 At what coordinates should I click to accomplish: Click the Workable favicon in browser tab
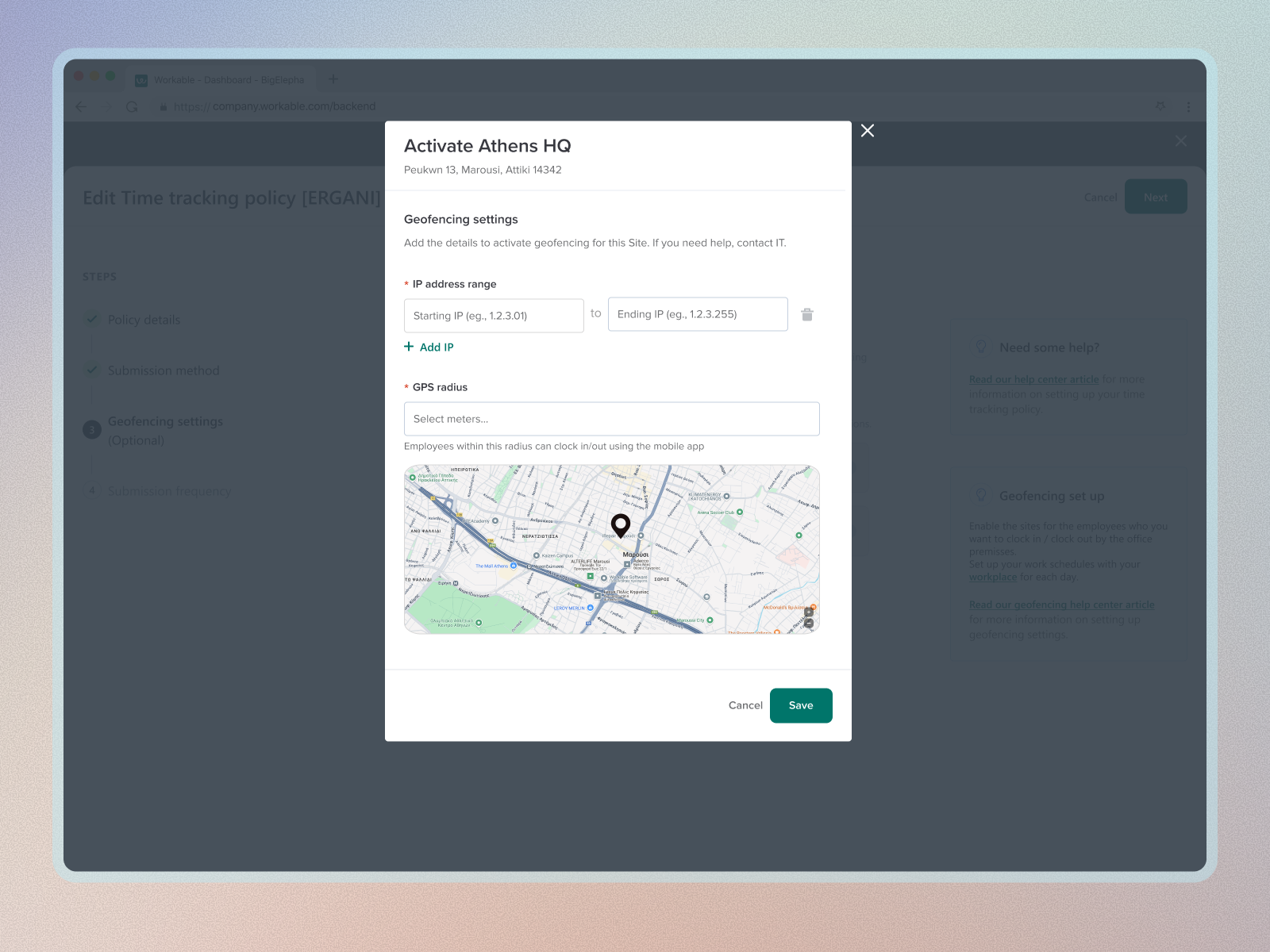click(141, 80)
